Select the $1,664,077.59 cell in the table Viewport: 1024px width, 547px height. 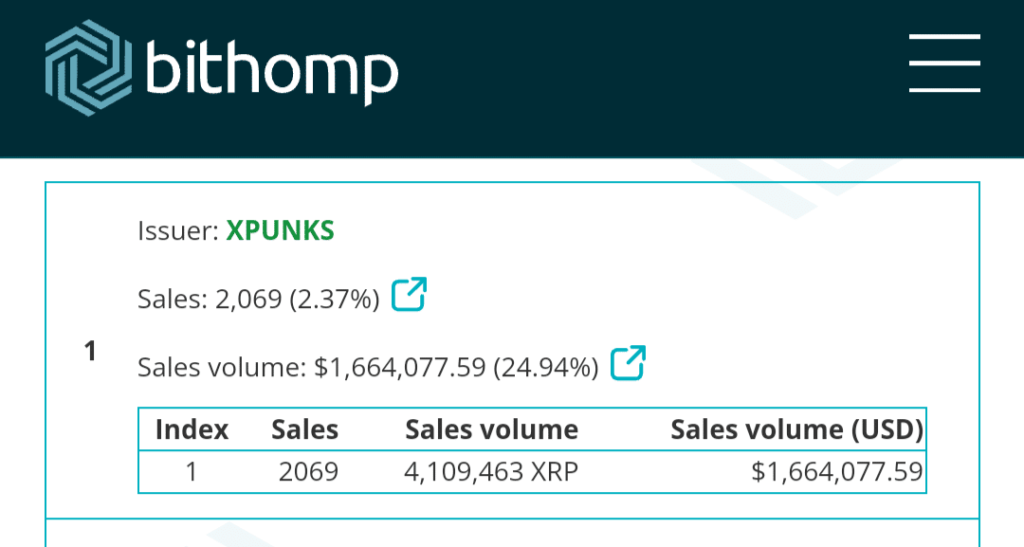836,471
